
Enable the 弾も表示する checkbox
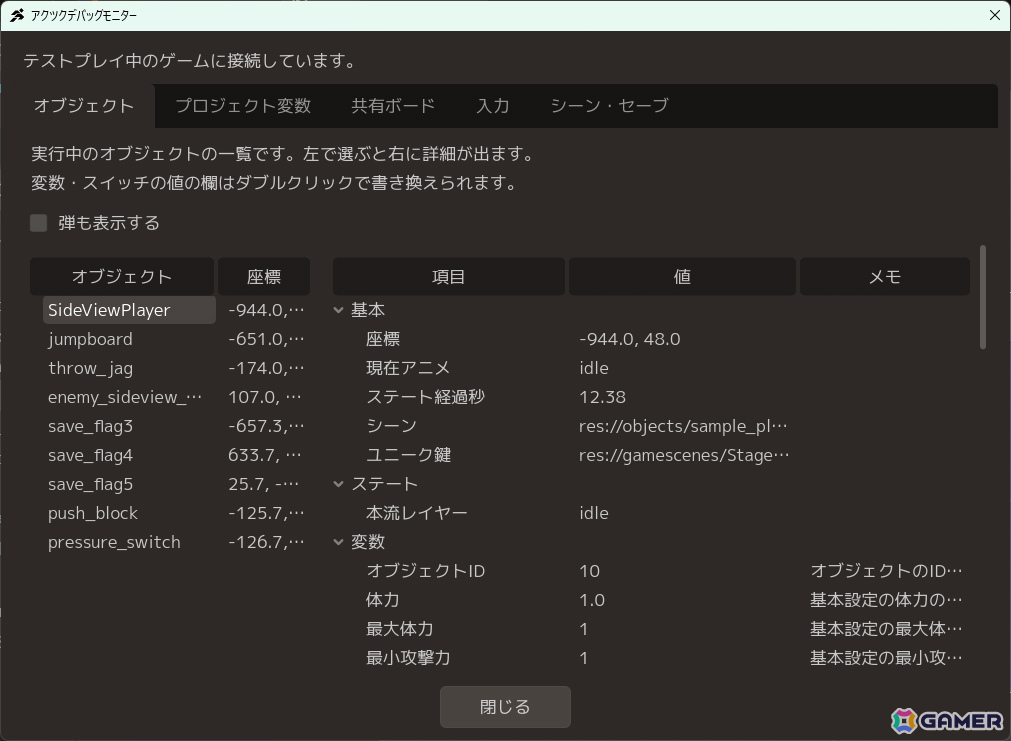(39, 223)
